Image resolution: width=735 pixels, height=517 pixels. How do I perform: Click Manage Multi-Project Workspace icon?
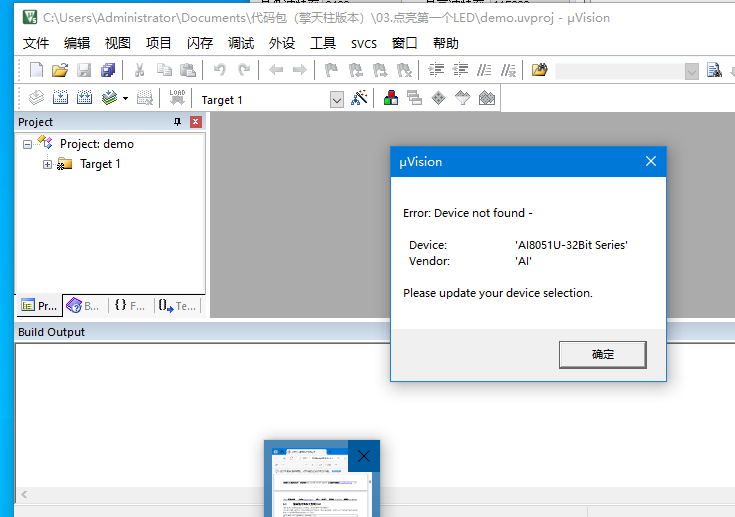point(414,98)
